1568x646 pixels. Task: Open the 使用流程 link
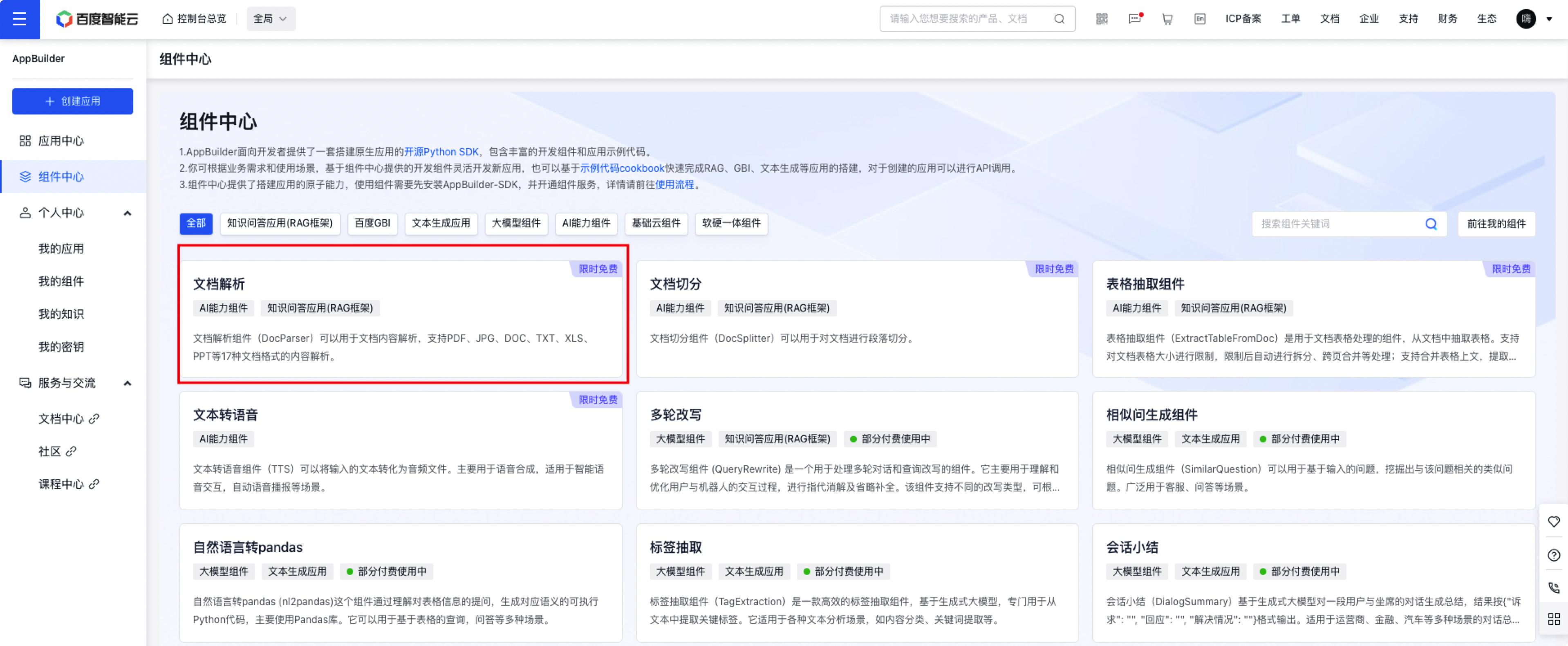[x=674, y=184]
